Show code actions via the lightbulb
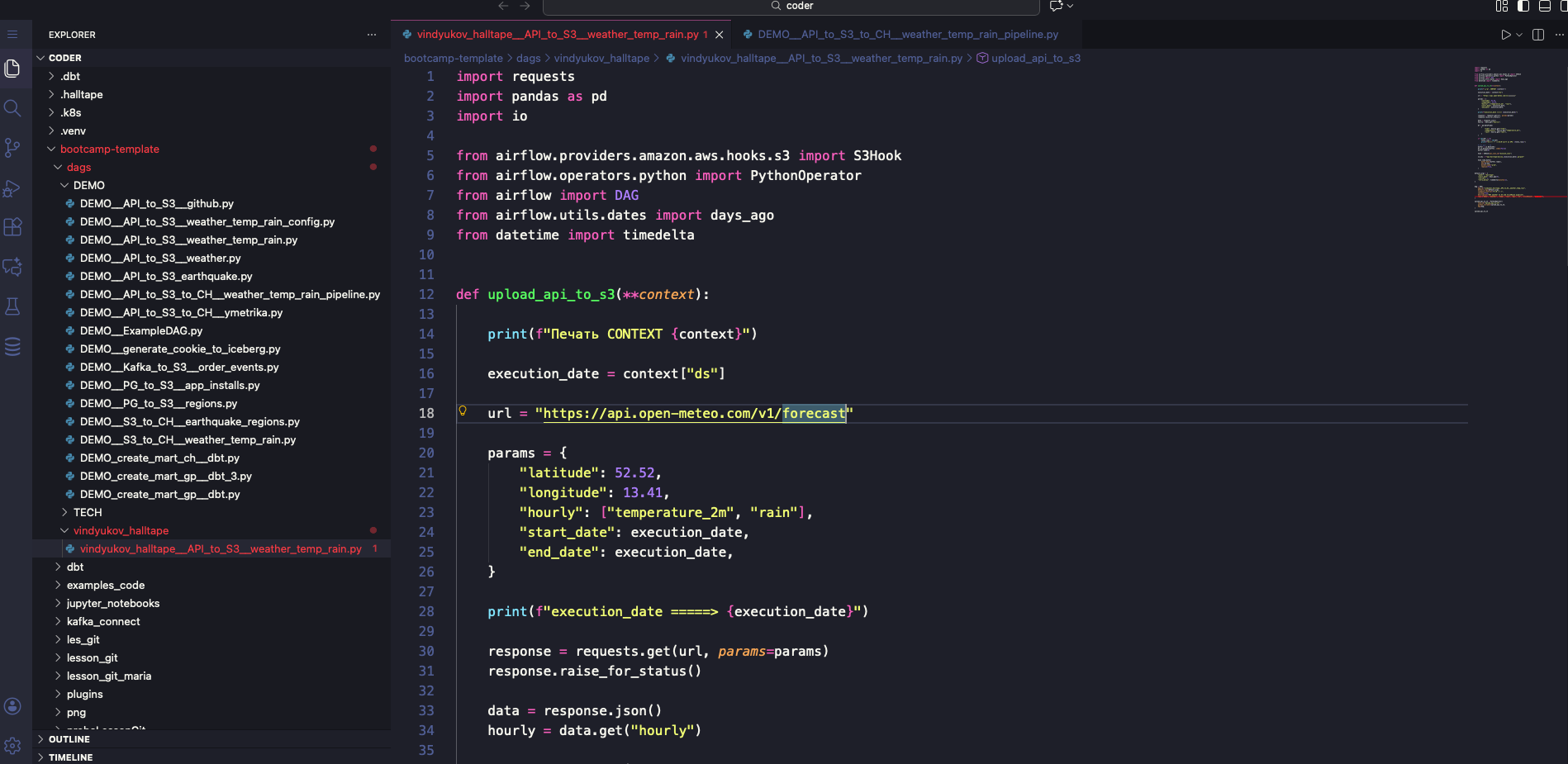 coord(463,411)
